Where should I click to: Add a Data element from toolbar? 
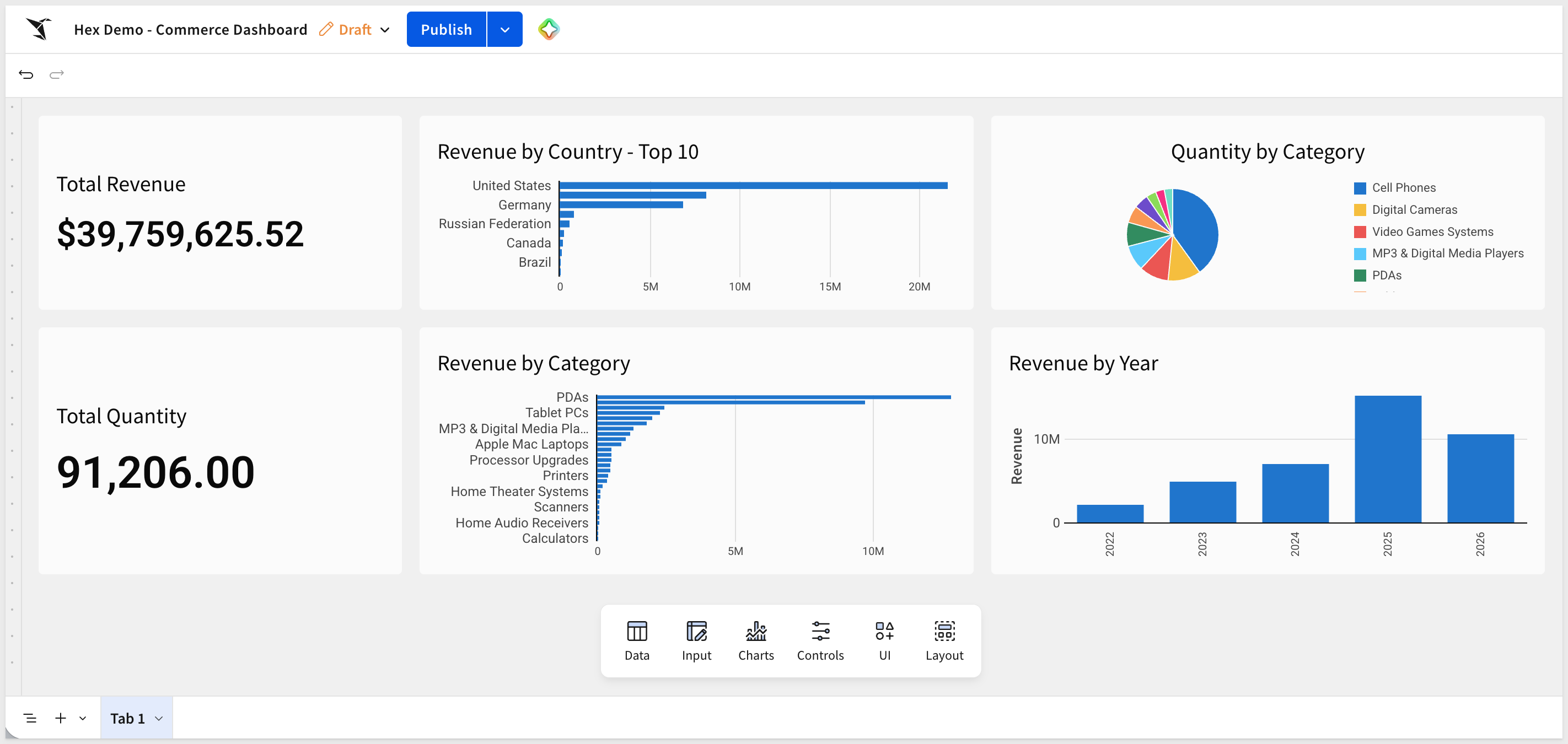(637, 640)
